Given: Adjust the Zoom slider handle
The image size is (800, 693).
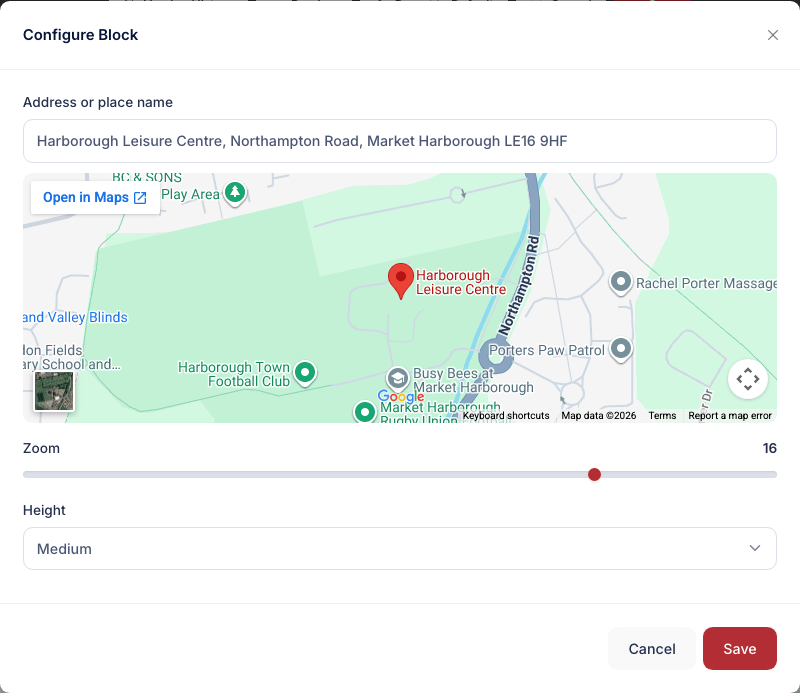Looking at the screenshot, I should 594,475.
